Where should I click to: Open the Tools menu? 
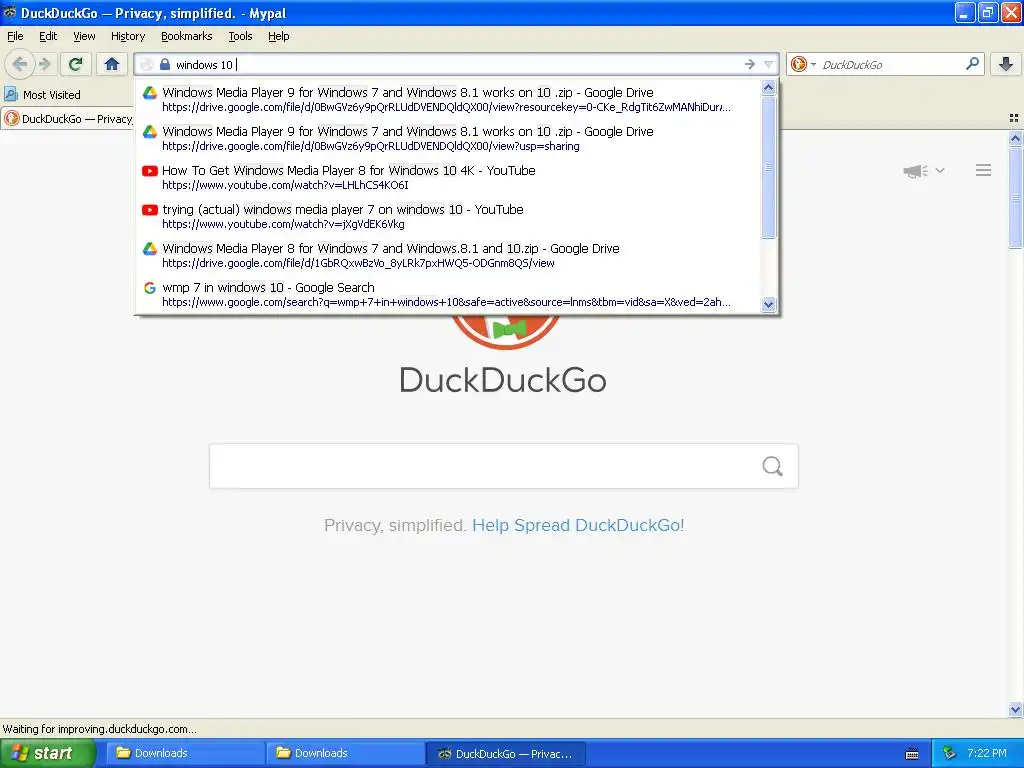[240, 36]
